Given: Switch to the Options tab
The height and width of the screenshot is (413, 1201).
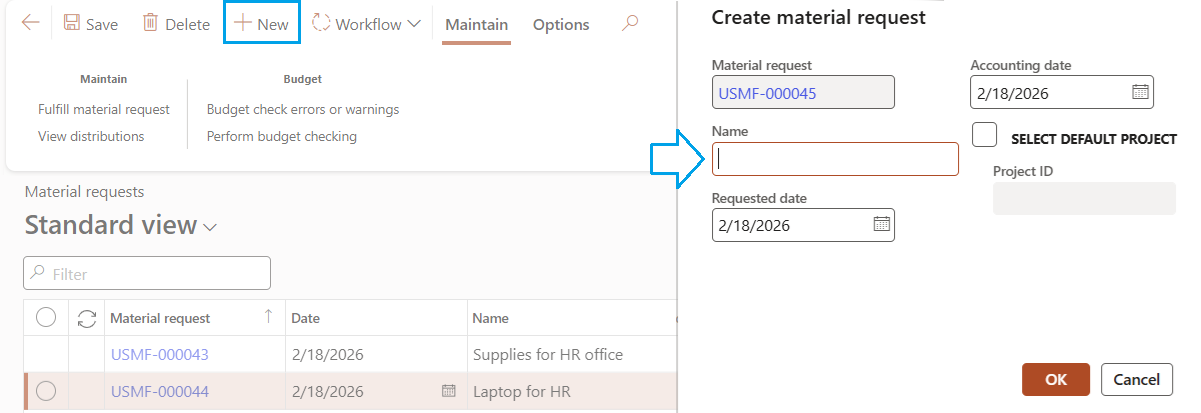Looking at the screenshot, I should pos(560,24).
